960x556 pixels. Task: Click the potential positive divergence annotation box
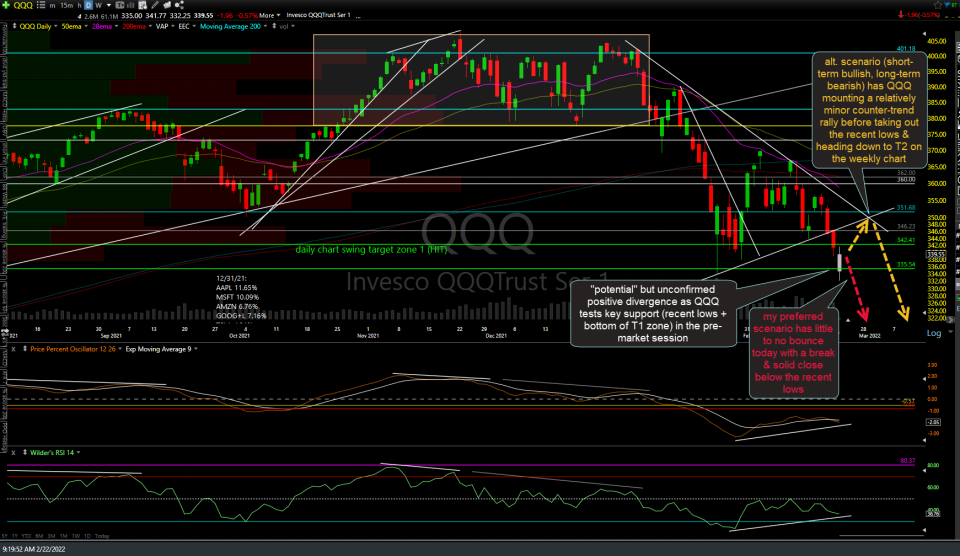tap(653, 314)
